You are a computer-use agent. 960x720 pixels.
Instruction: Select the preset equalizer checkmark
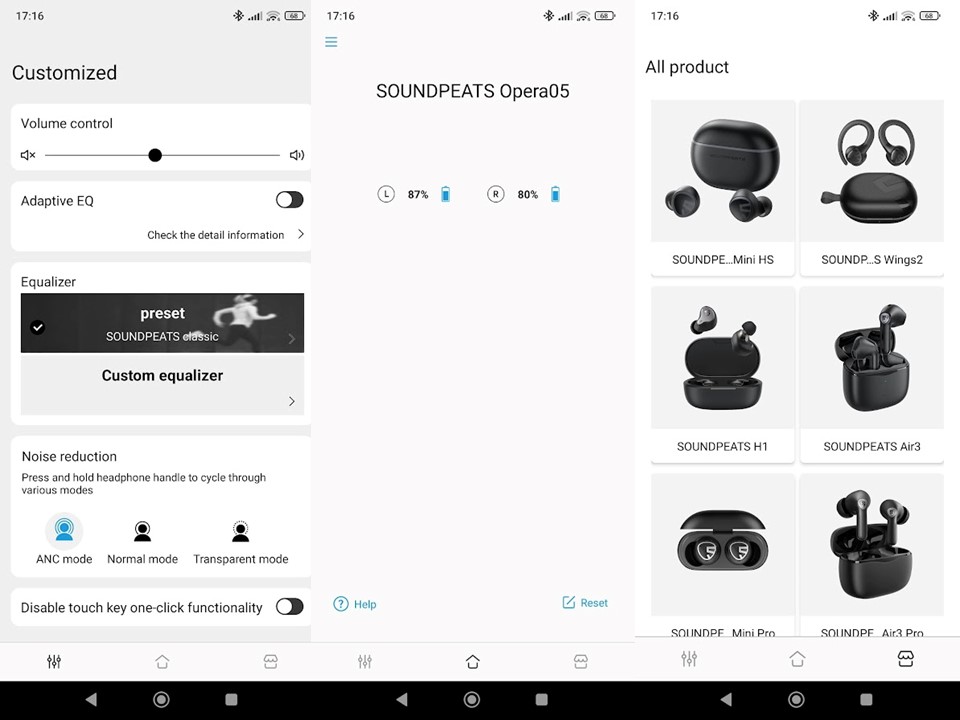click(x=37, y=327)
